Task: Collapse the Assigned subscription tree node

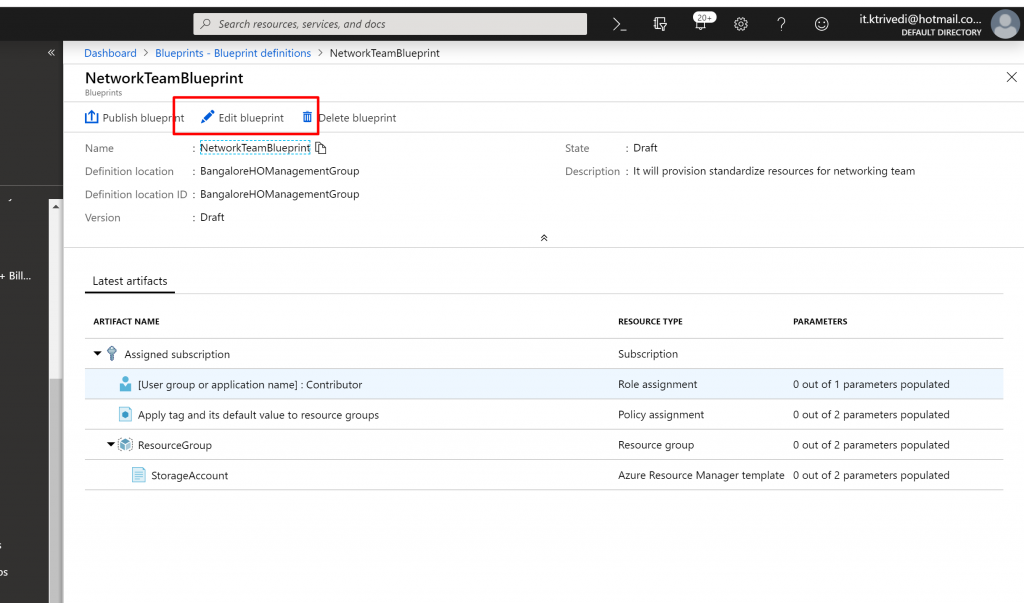Action: [98, 354]
